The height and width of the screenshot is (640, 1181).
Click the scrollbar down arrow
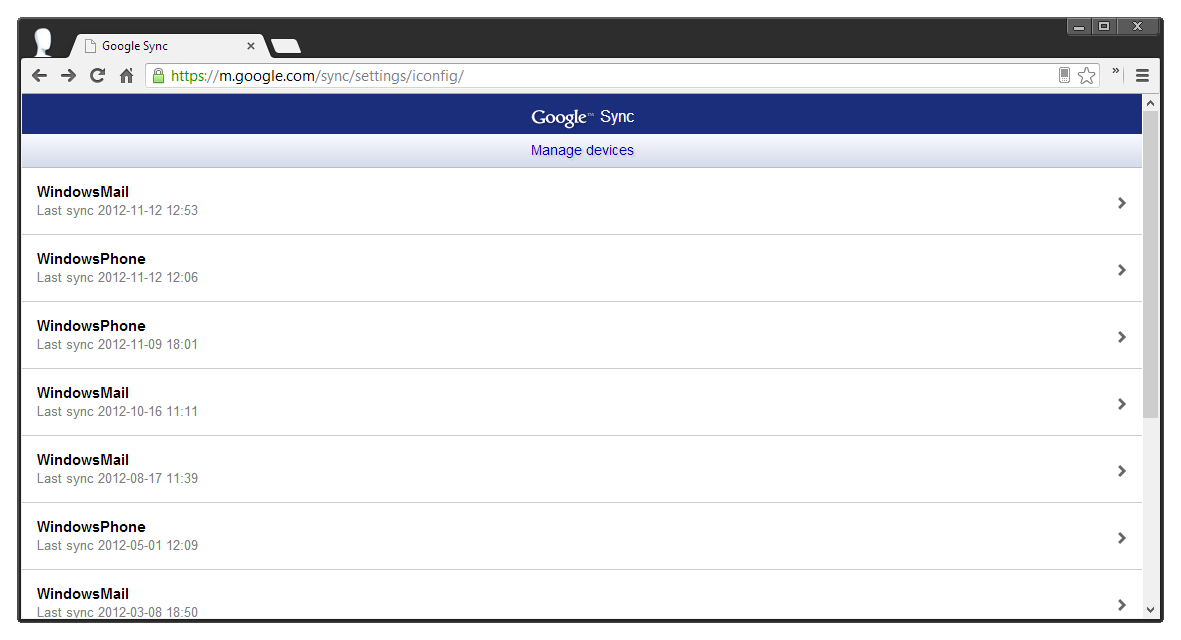pos(1150,609)
